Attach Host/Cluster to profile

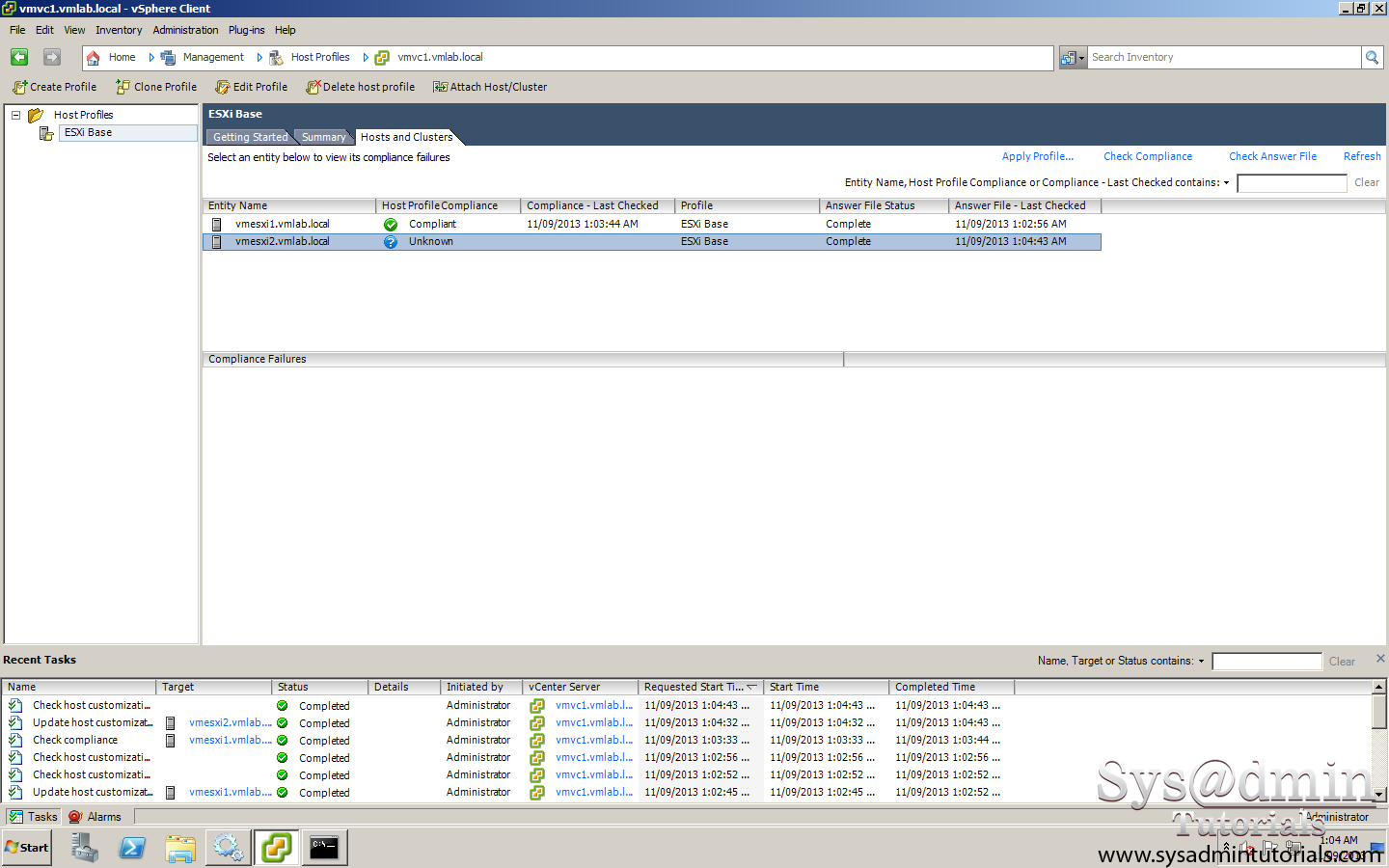pyautogui.click(x=490, y=87)
